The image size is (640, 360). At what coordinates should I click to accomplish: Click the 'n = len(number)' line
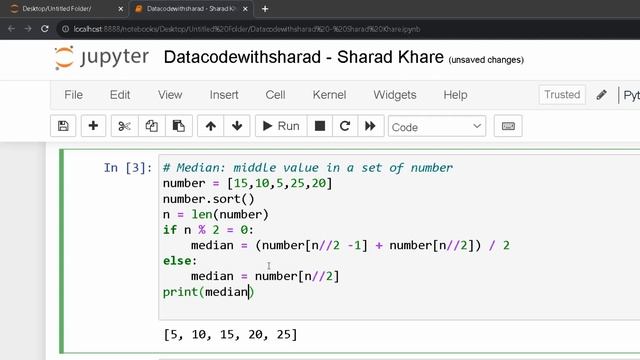point(216,214)
